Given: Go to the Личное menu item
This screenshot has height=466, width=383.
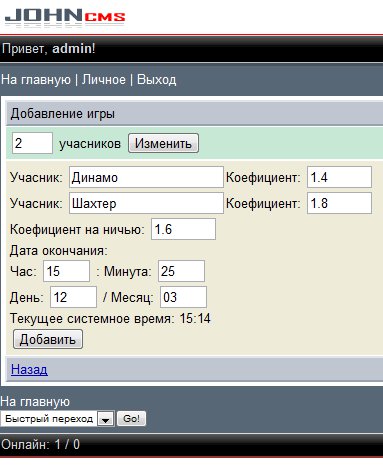Looking at the screenshot, I should (x=104, y=80).
